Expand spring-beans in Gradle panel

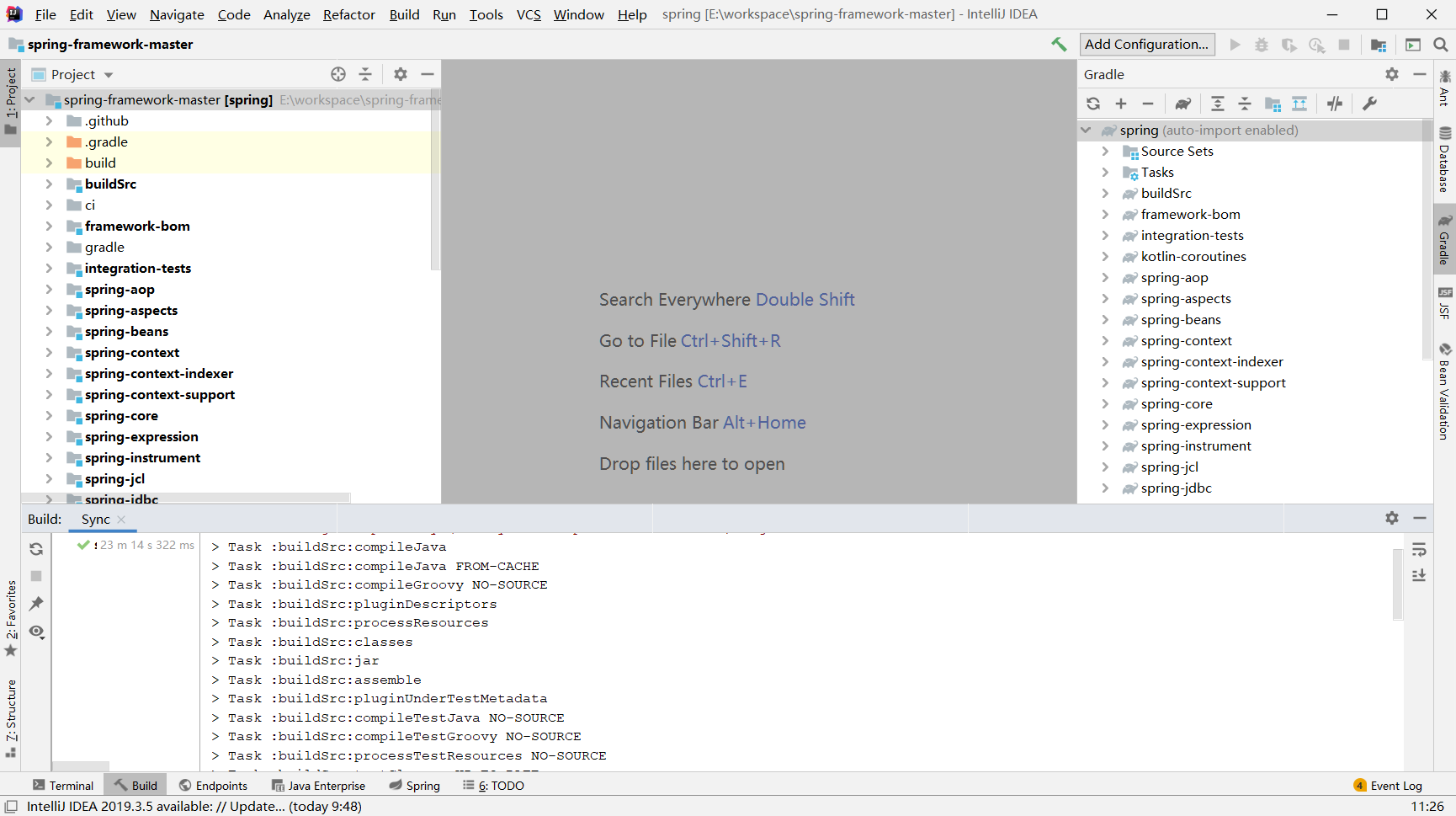point(1106,320)
